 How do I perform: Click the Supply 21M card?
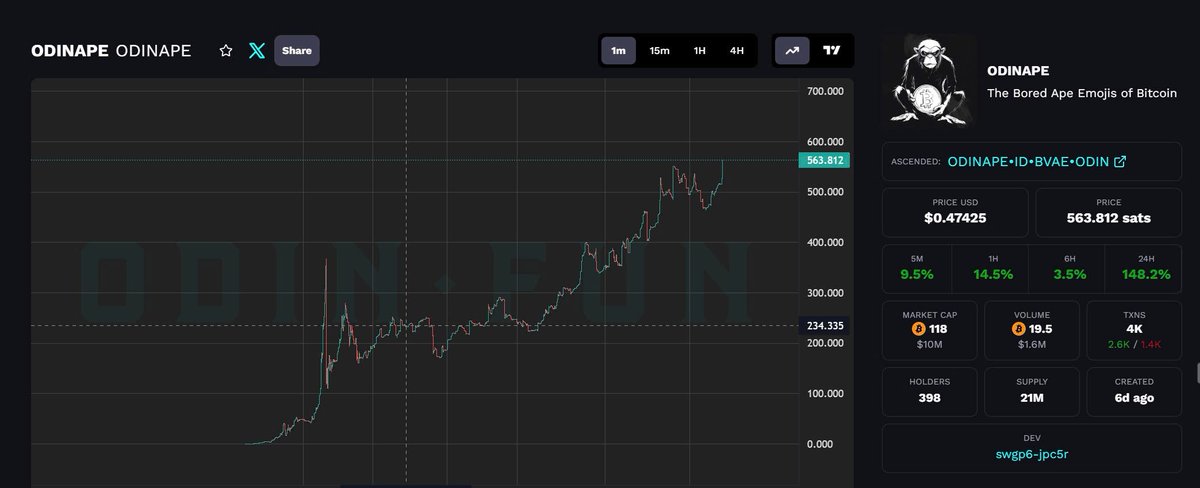click(1032, 391)
